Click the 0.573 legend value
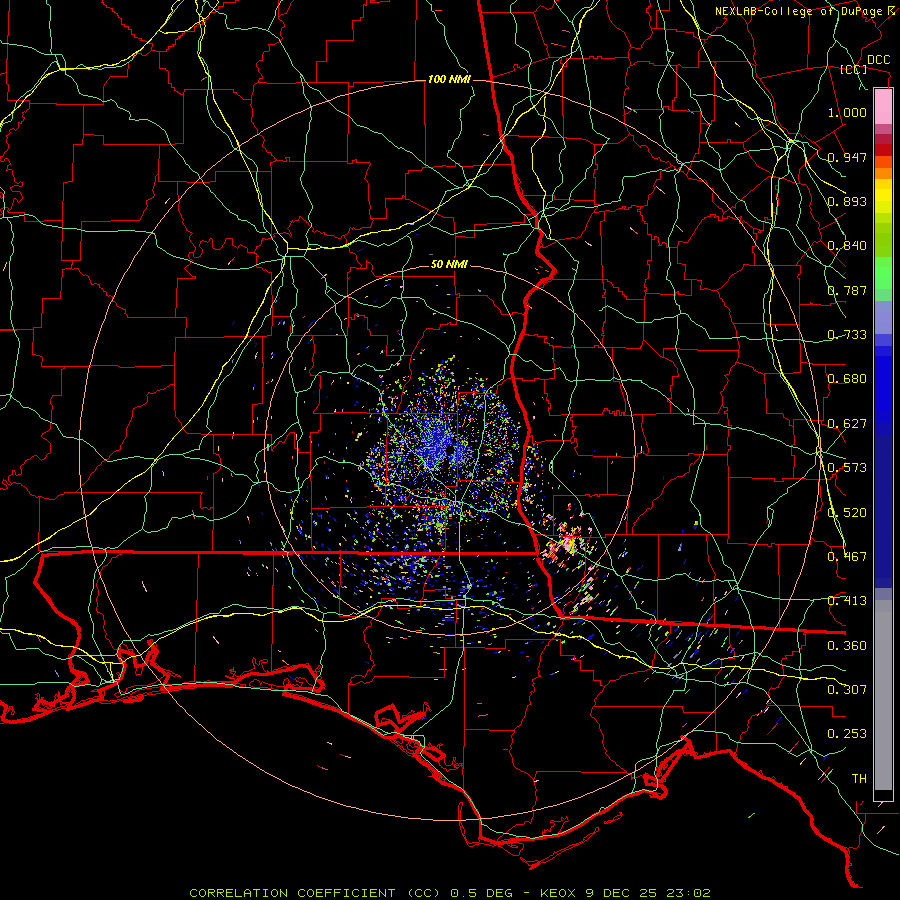Image resolution: width=900 pixels, height=900 pixels. [847, 467]
